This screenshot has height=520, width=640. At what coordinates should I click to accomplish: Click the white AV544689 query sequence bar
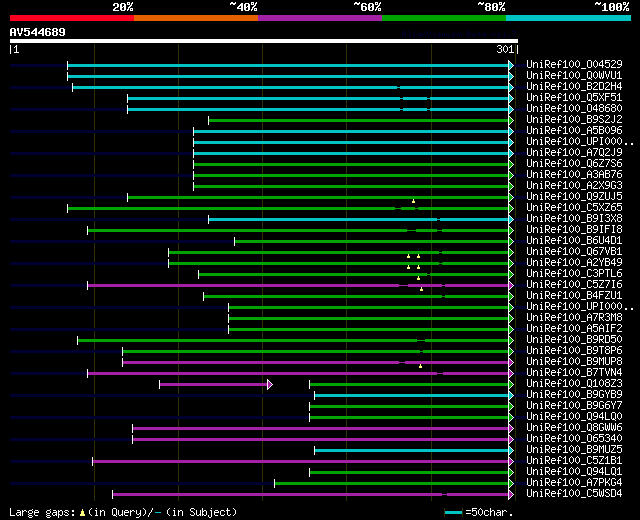pos(264,41)
